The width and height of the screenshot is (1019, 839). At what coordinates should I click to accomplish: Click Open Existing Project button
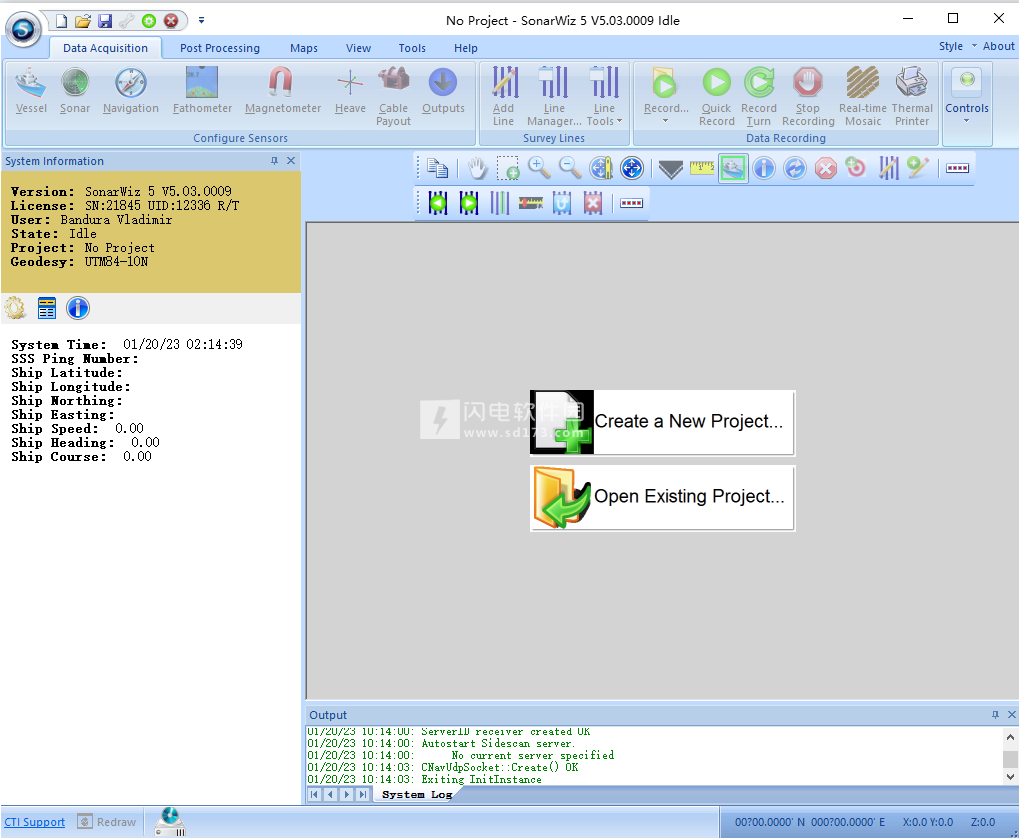pyautogui.click(x=662, y=498)
